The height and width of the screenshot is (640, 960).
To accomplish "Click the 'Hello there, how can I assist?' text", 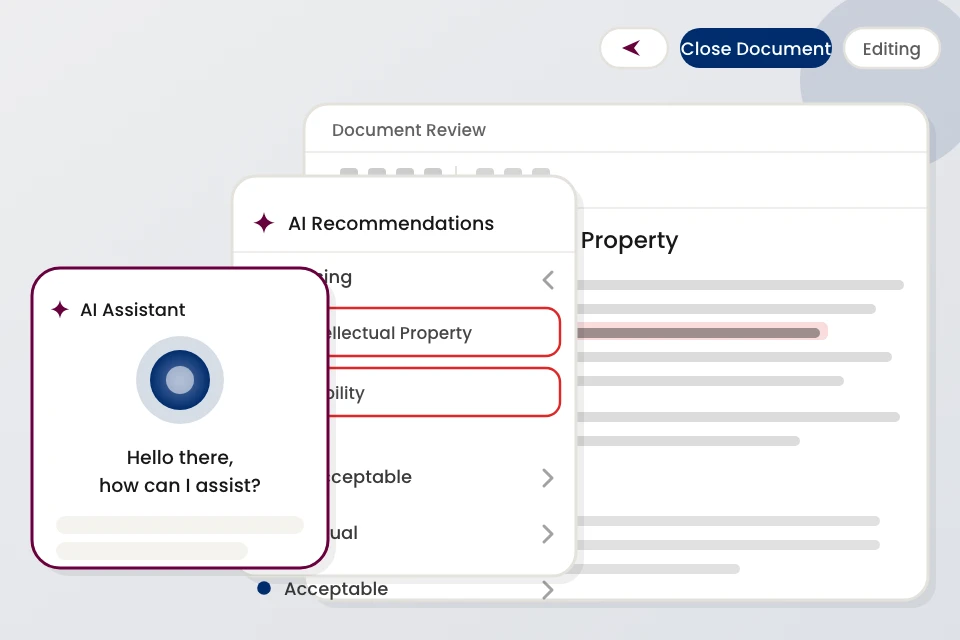I will point(180,471).
